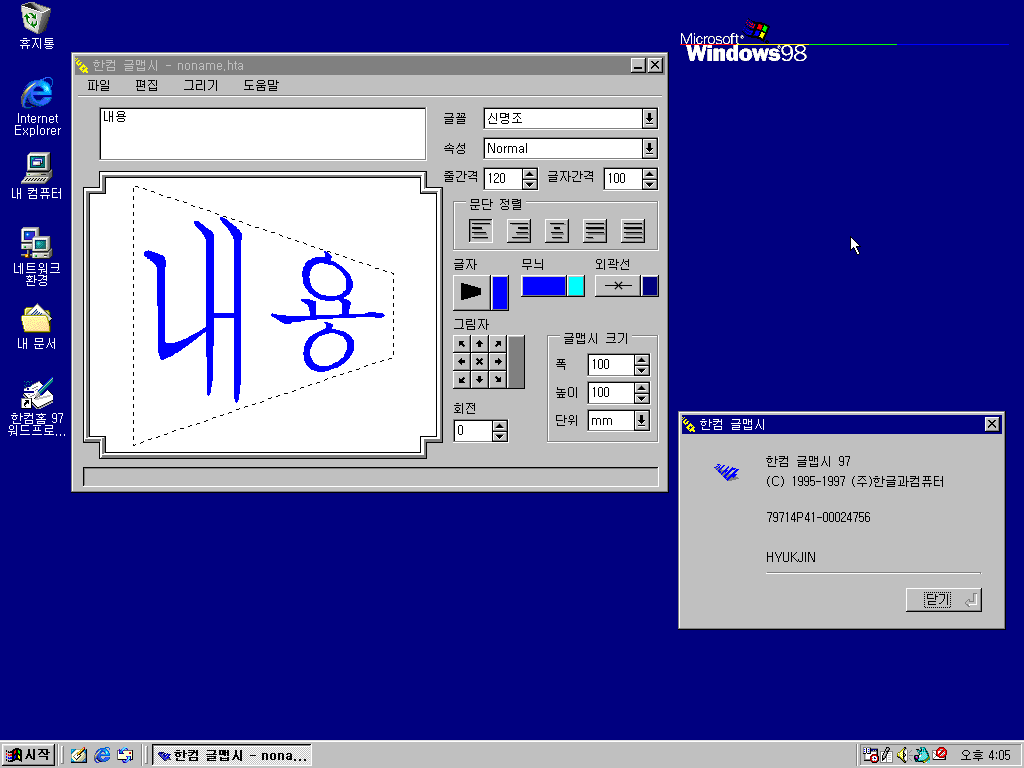Increase the 회전 rotation value

pos(500,426)
